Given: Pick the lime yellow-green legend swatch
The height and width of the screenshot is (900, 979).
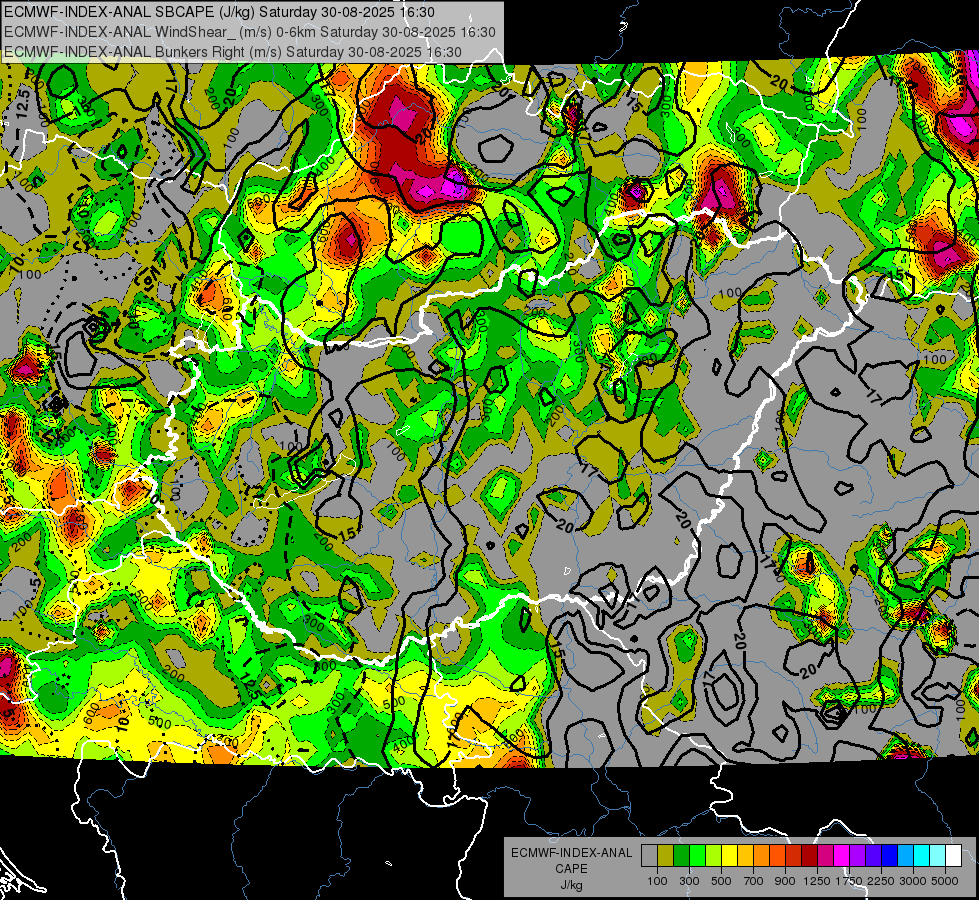Looking at the screenshot, I should click(x=713, y=856).
